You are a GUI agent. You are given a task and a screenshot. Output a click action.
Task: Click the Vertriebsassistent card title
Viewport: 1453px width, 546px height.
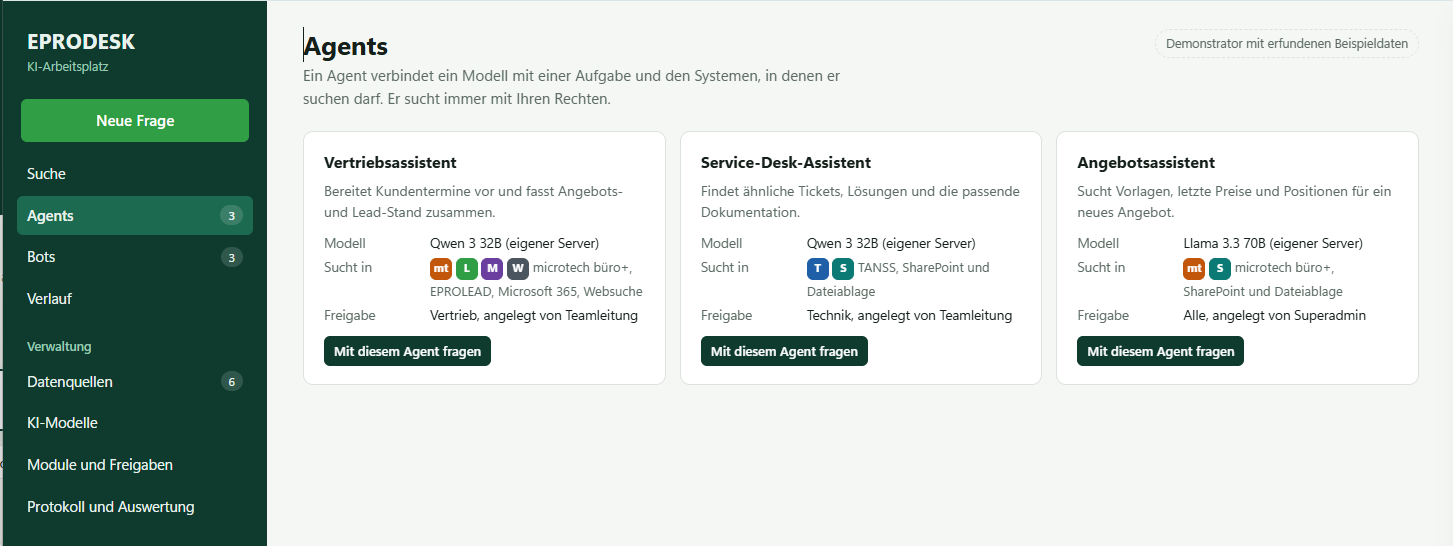pyautogui.click(x=390, y=162)
